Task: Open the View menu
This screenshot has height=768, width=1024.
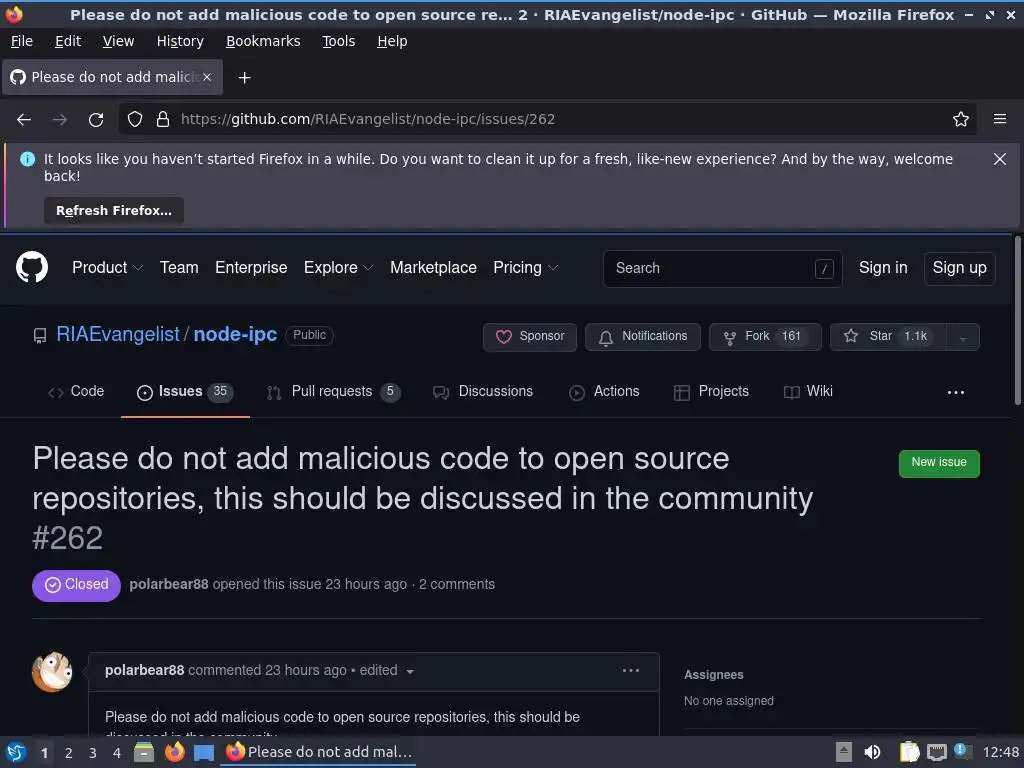Action: click(x=118, y=41)
